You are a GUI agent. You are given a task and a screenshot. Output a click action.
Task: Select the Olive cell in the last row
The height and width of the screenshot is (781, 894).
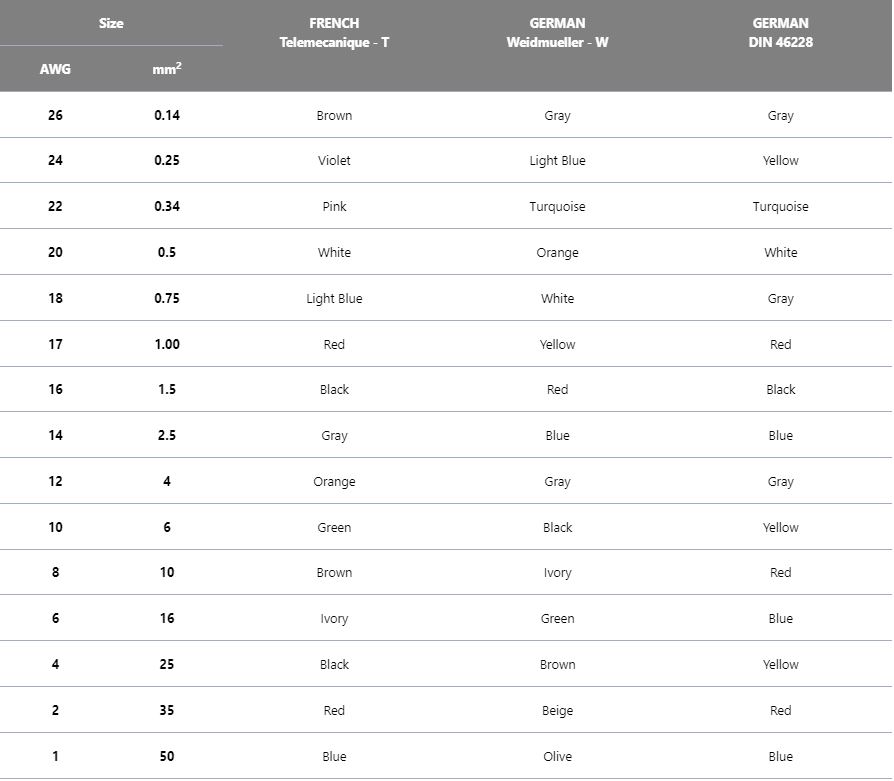[x=557, y=757]
